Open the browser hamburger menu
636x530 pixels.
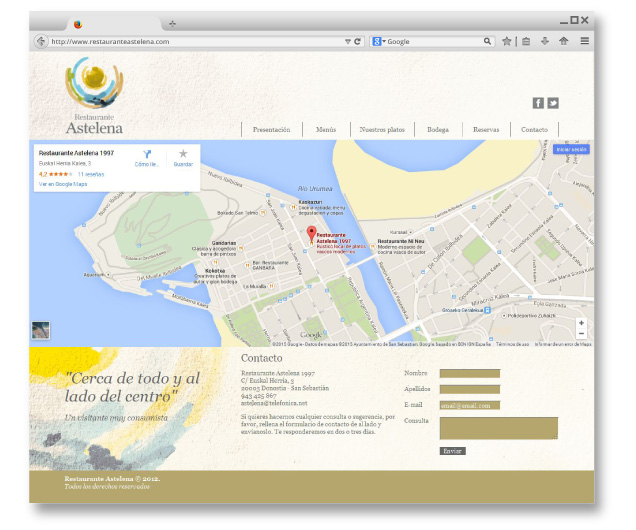tap(584, 41)
